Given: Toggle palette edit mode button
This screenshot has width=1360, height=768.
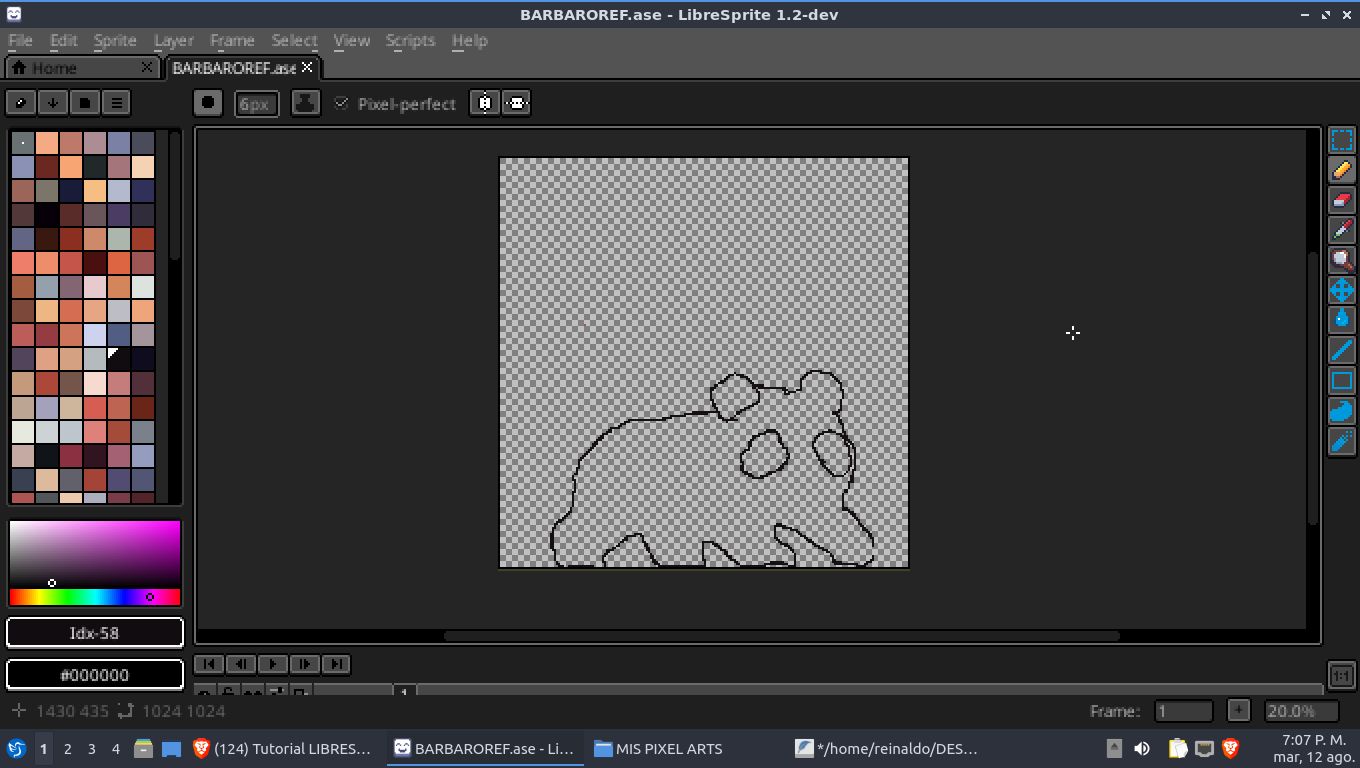Looking at the screenshot, I should tap(21, 102).
